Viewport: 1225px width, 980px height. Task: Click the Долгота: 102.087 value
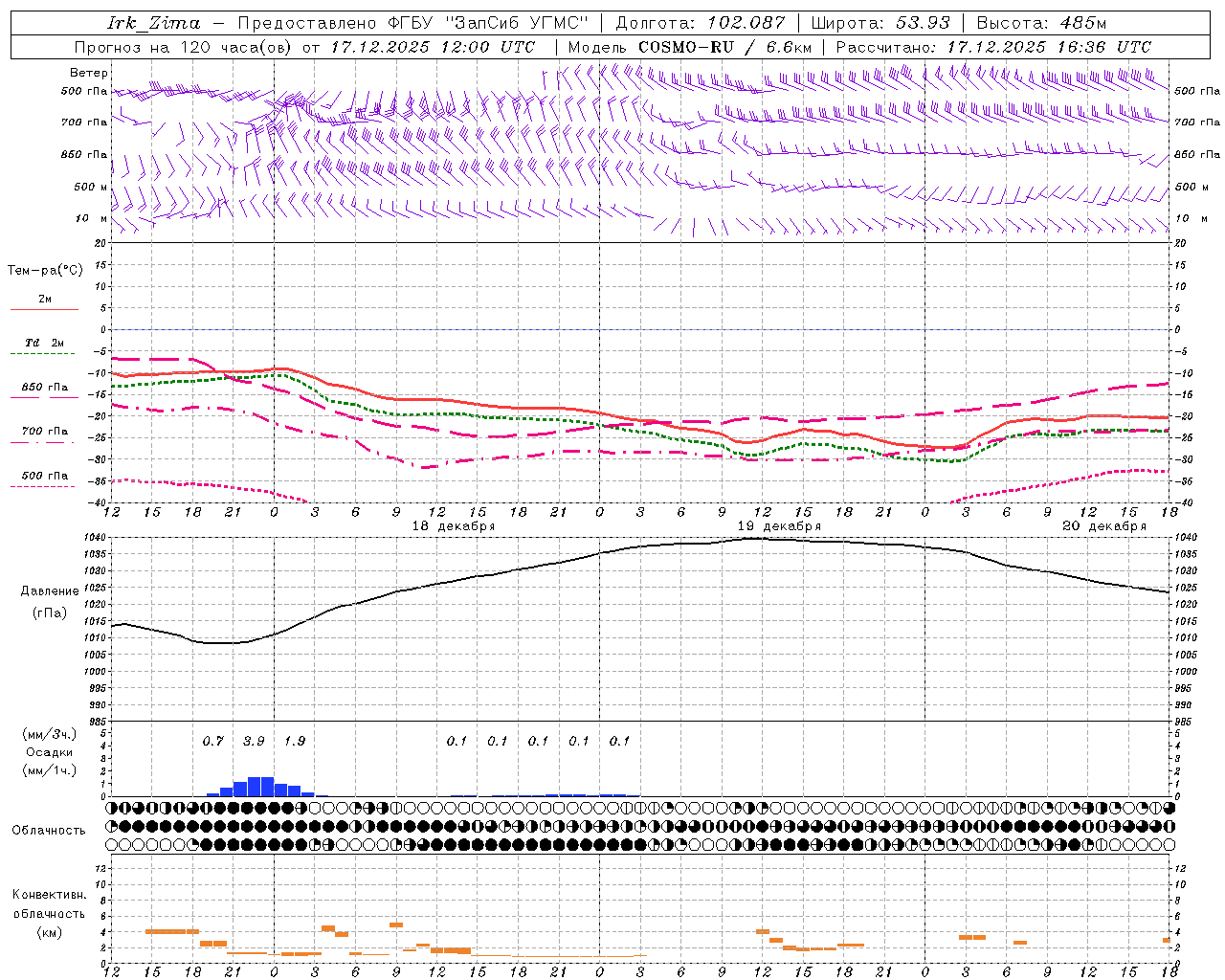coord(700,23)
